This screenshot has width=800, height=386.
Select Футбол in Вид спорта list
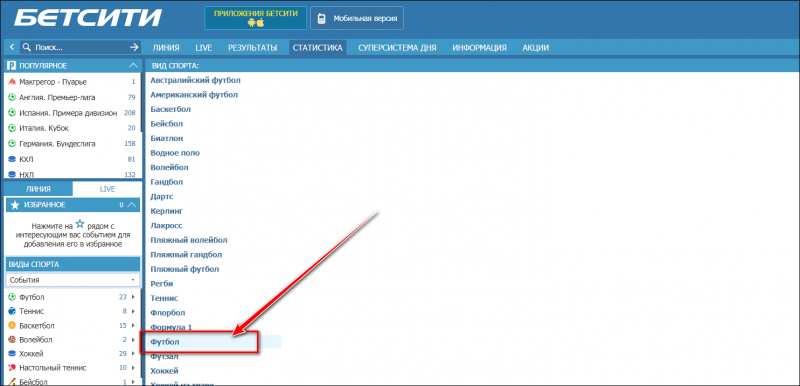(x=165, y=342)
